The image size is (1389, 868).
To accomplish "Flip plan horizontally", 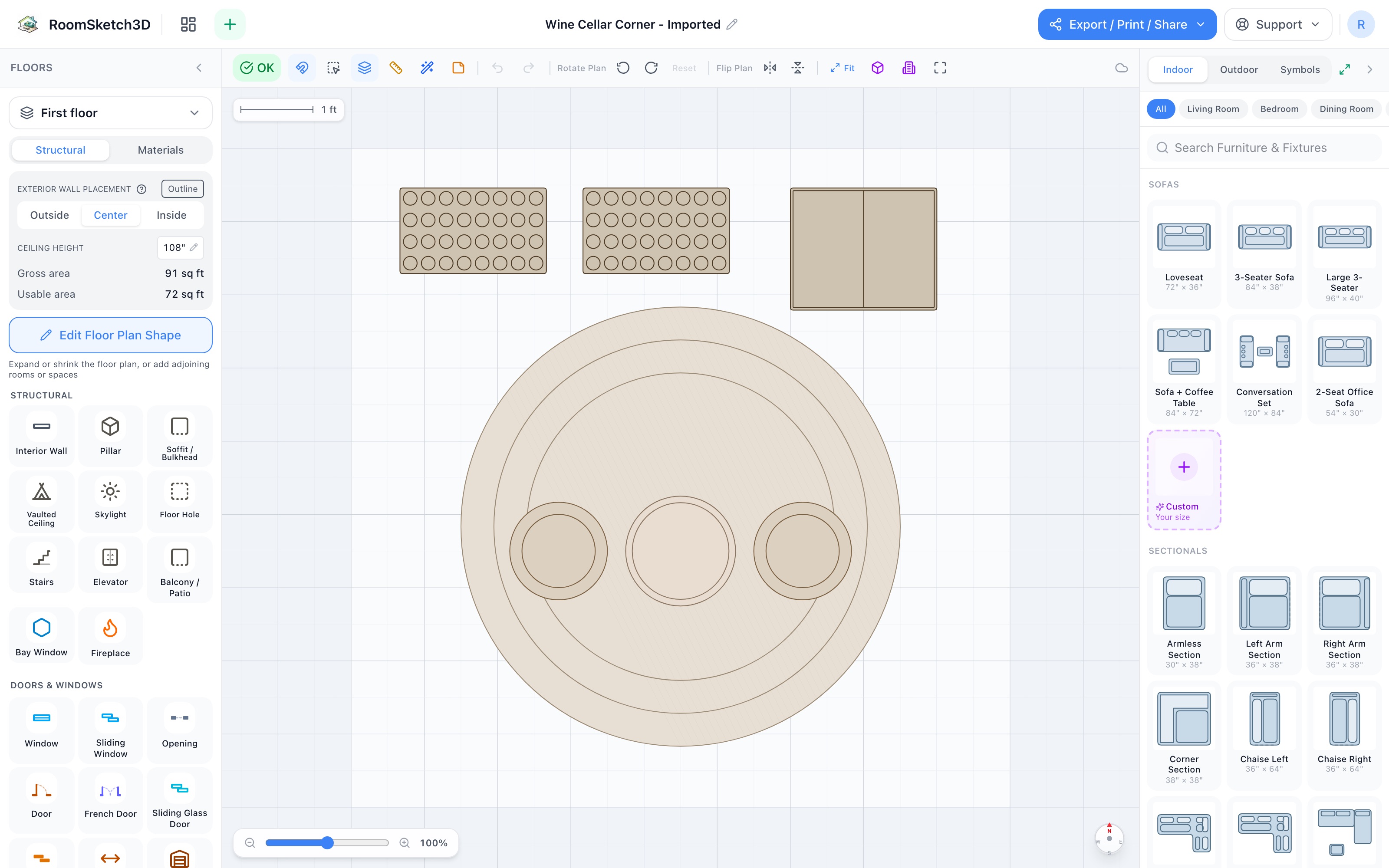I will (x=770, y=68).
